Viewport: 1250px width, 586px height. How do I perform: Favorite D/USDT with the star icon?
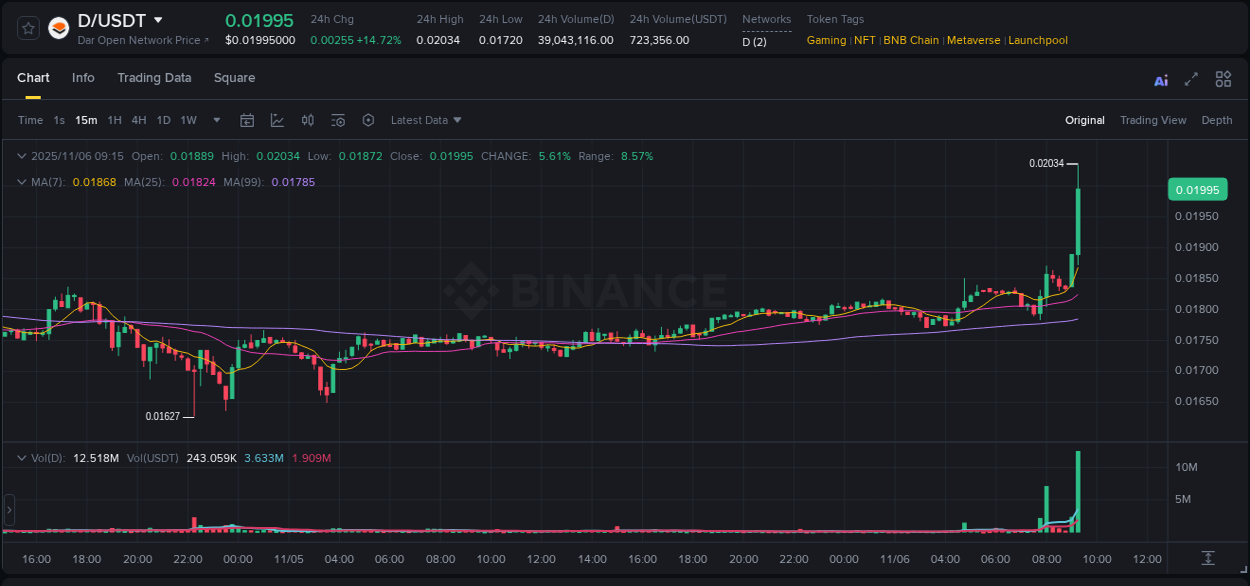click(27, 27)
